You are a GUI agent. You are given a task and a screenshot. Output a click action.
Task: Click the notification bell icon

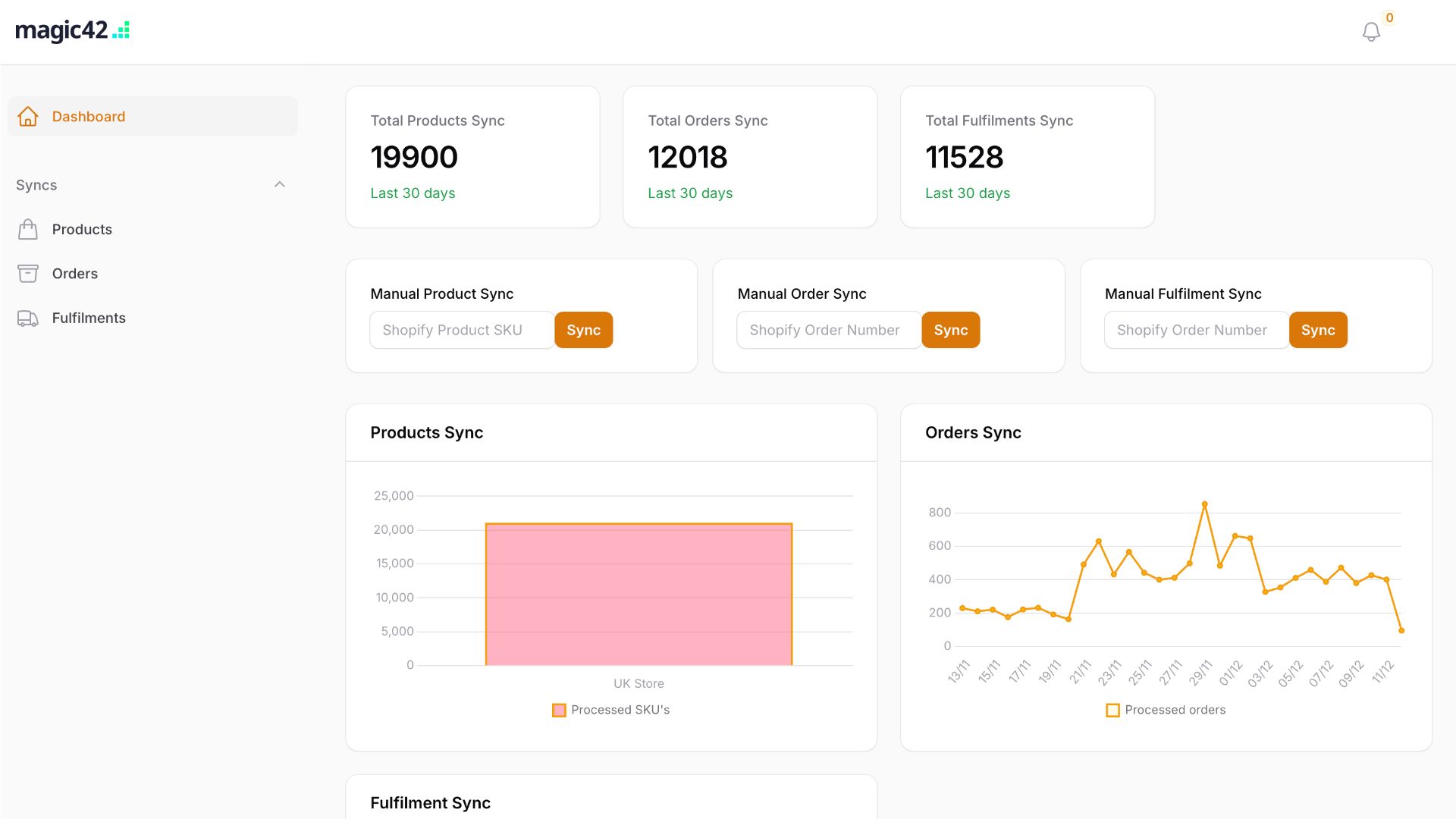[1370, 31]
